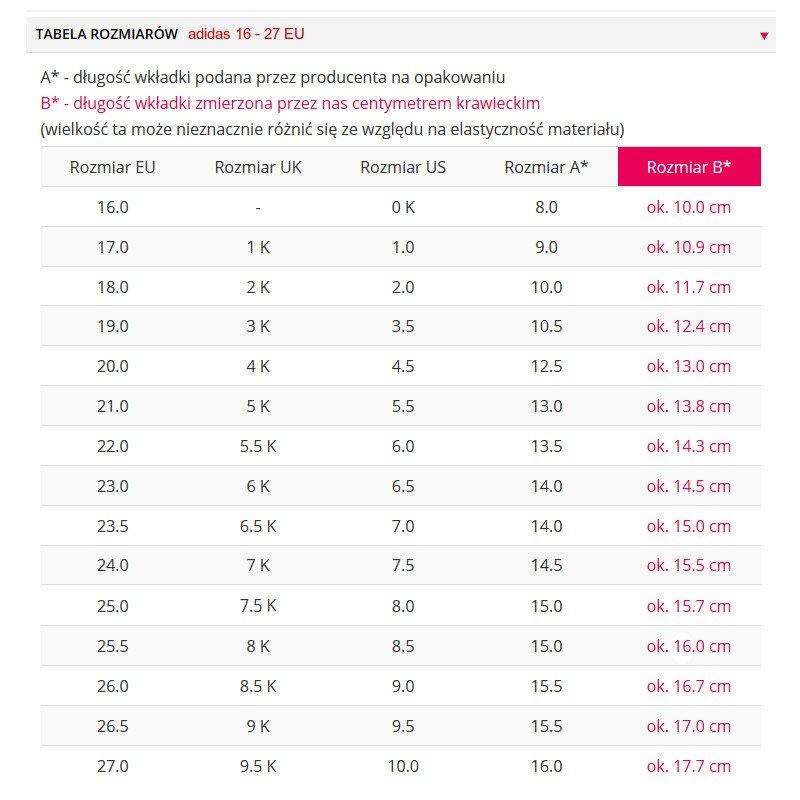Select the Rozmiar UK column header
Screen dimensions: 800x800
[258, 166]
